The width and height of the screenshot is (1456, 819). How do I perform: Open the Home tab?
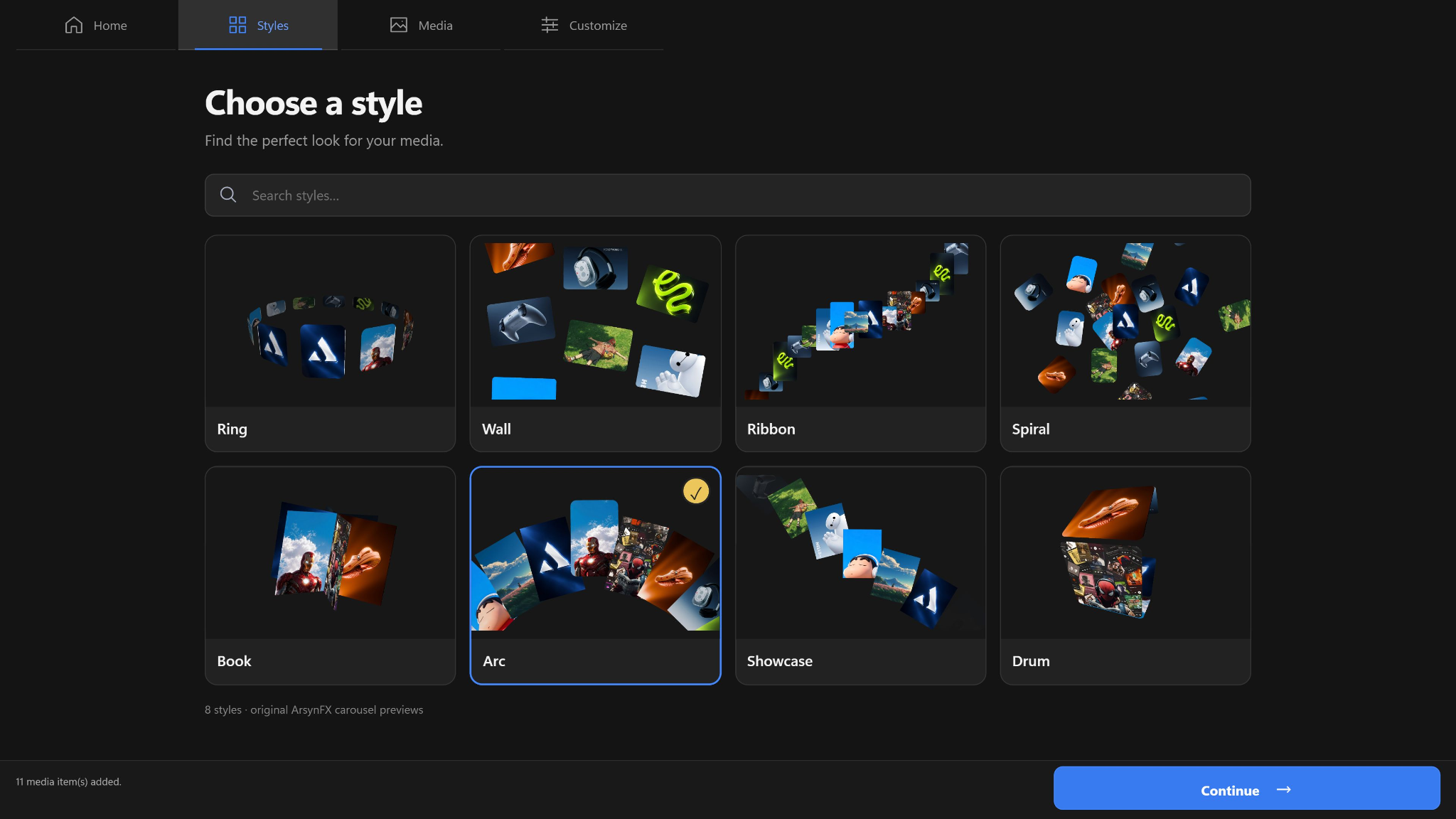[x=96, y=26]
